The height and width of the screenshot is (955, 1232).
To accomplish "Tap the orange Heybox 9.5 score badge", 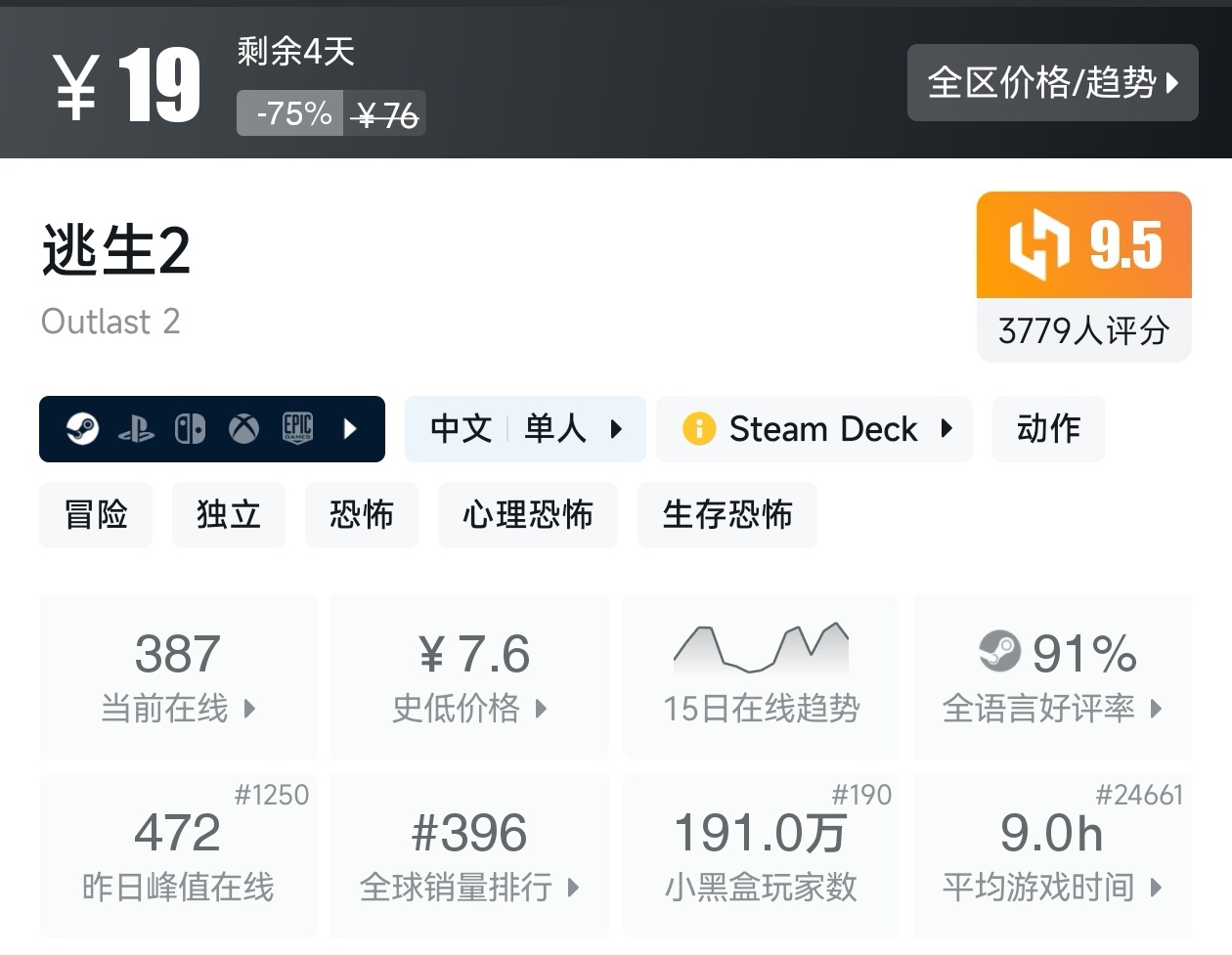I will point(1083,245).
